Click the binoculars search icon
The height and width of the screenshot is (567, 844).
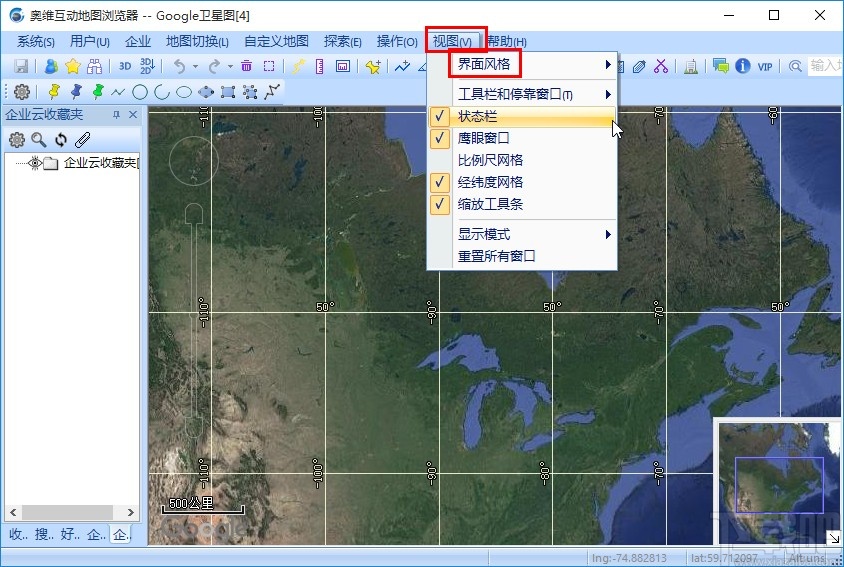[x=95, y=66]
